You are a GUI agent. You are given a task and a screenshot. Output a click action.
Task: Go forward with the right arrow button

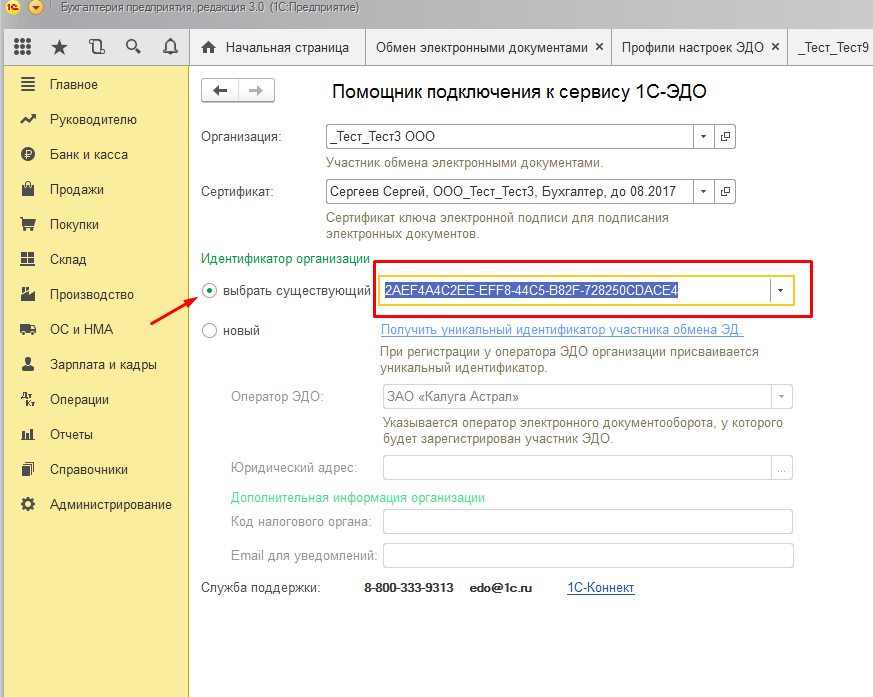(256, 91)
